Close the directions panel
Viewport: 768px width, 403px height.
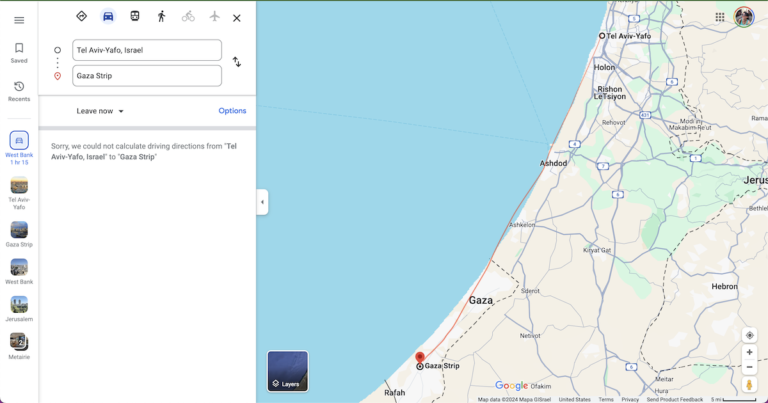click(237, 18)
